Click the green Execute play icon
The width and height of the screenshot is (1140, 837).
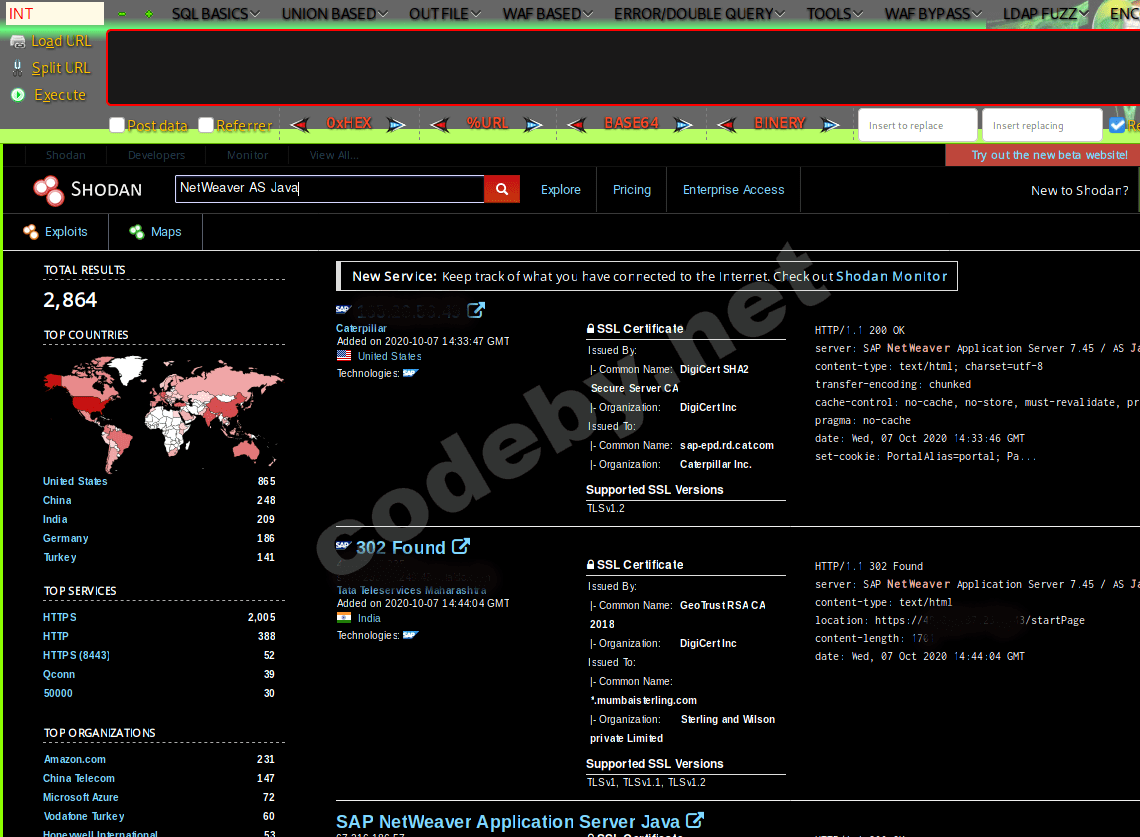coord(17,95)
